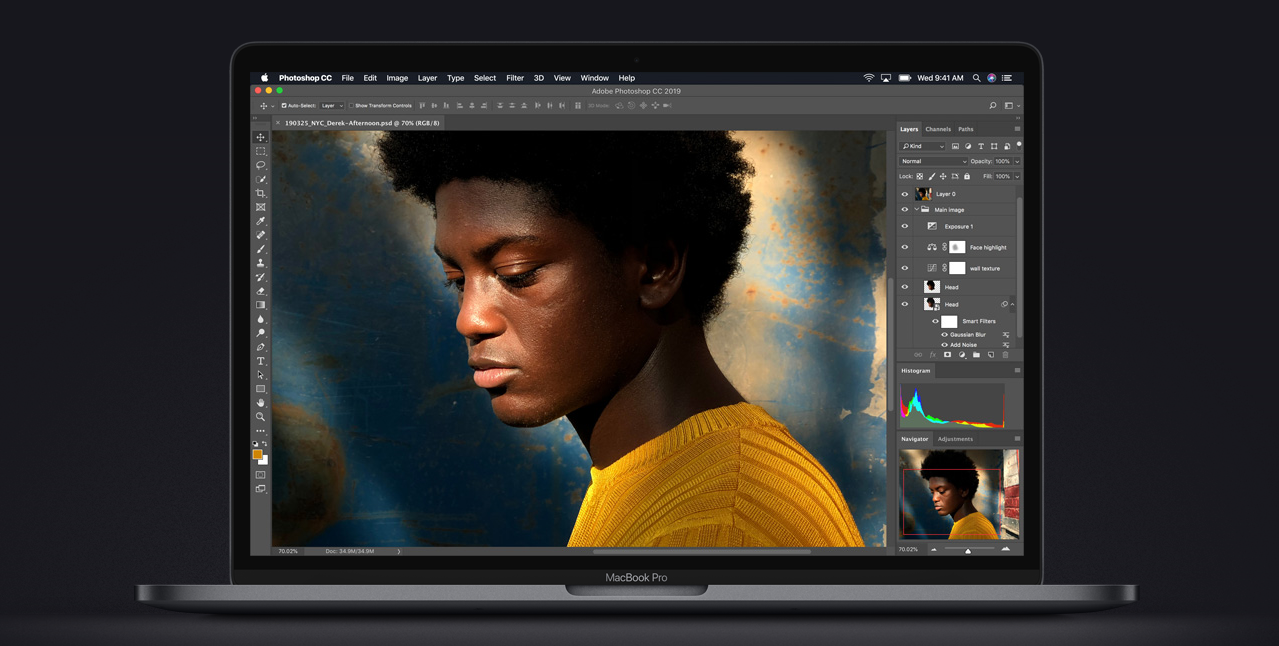This screenshot has width=1279, height=646.
Task: Enable the Show Transform Controls checkbox
Action: click(x=352, y=105)
